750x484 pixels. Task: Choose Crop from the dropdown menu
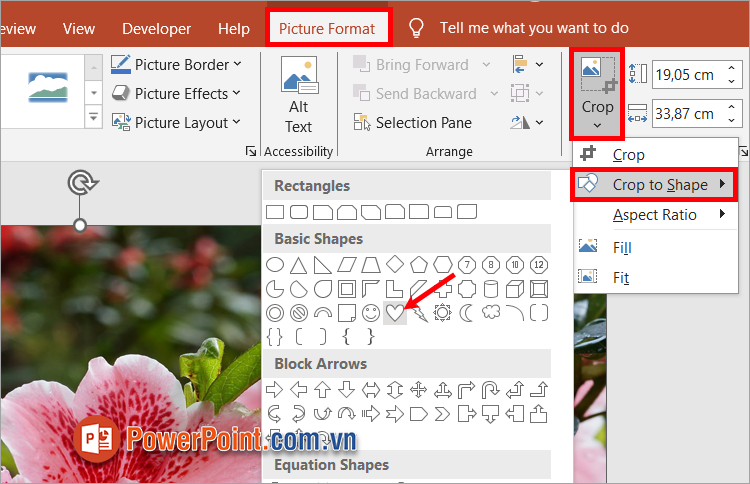655,154
